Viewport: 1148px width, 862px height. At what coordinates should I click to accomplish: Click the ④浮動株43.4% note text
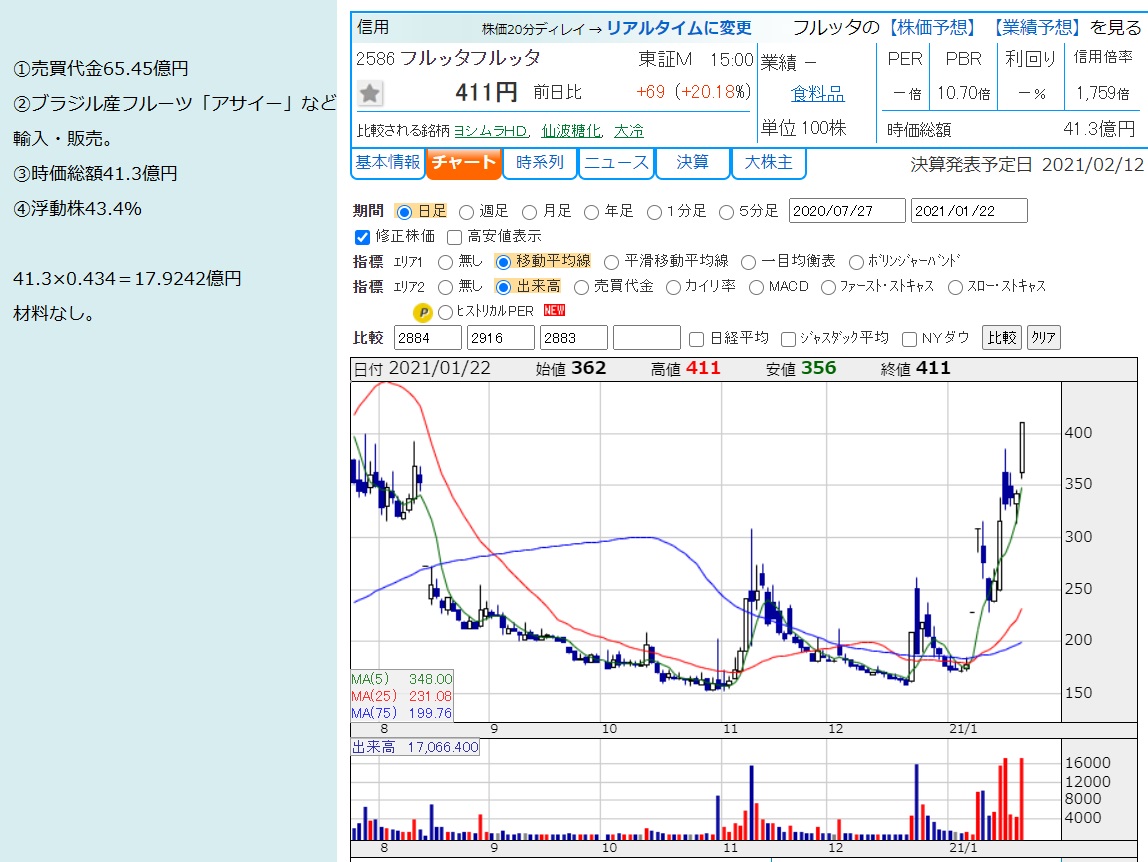78,209
